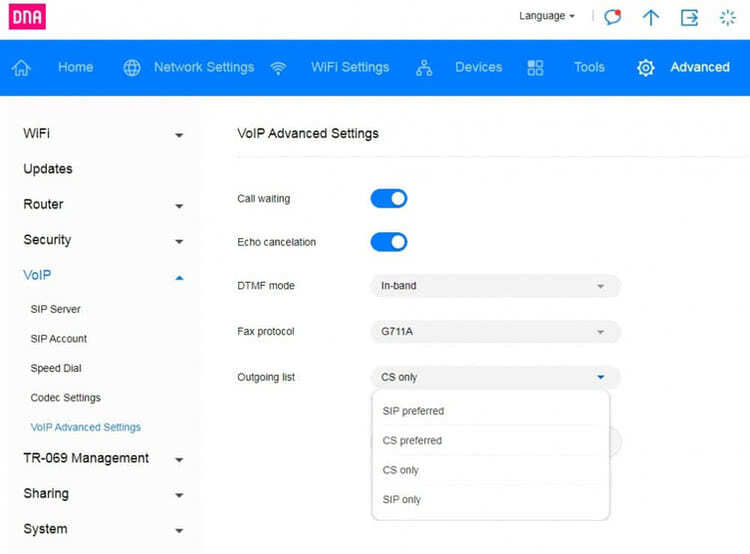
Task: Expand the TR-069 Management section arrow
Action: tap(179, 460)
